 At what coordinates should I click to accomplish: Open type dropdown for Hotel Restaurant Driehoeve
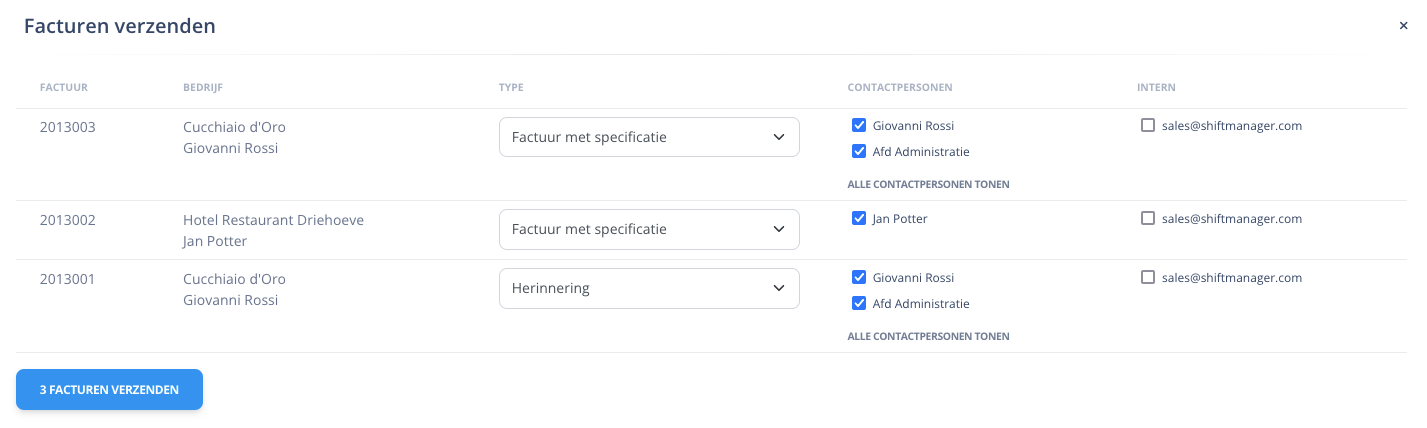(x=649, y=229)
